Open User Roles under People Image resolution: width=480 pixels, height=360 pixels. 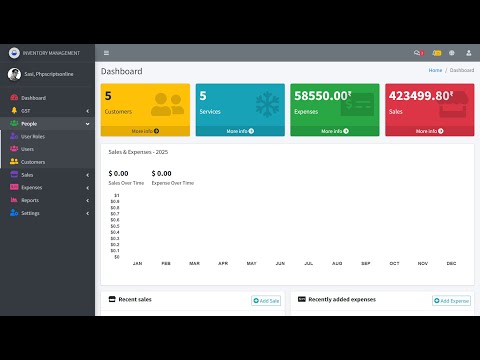coord(47,136)
